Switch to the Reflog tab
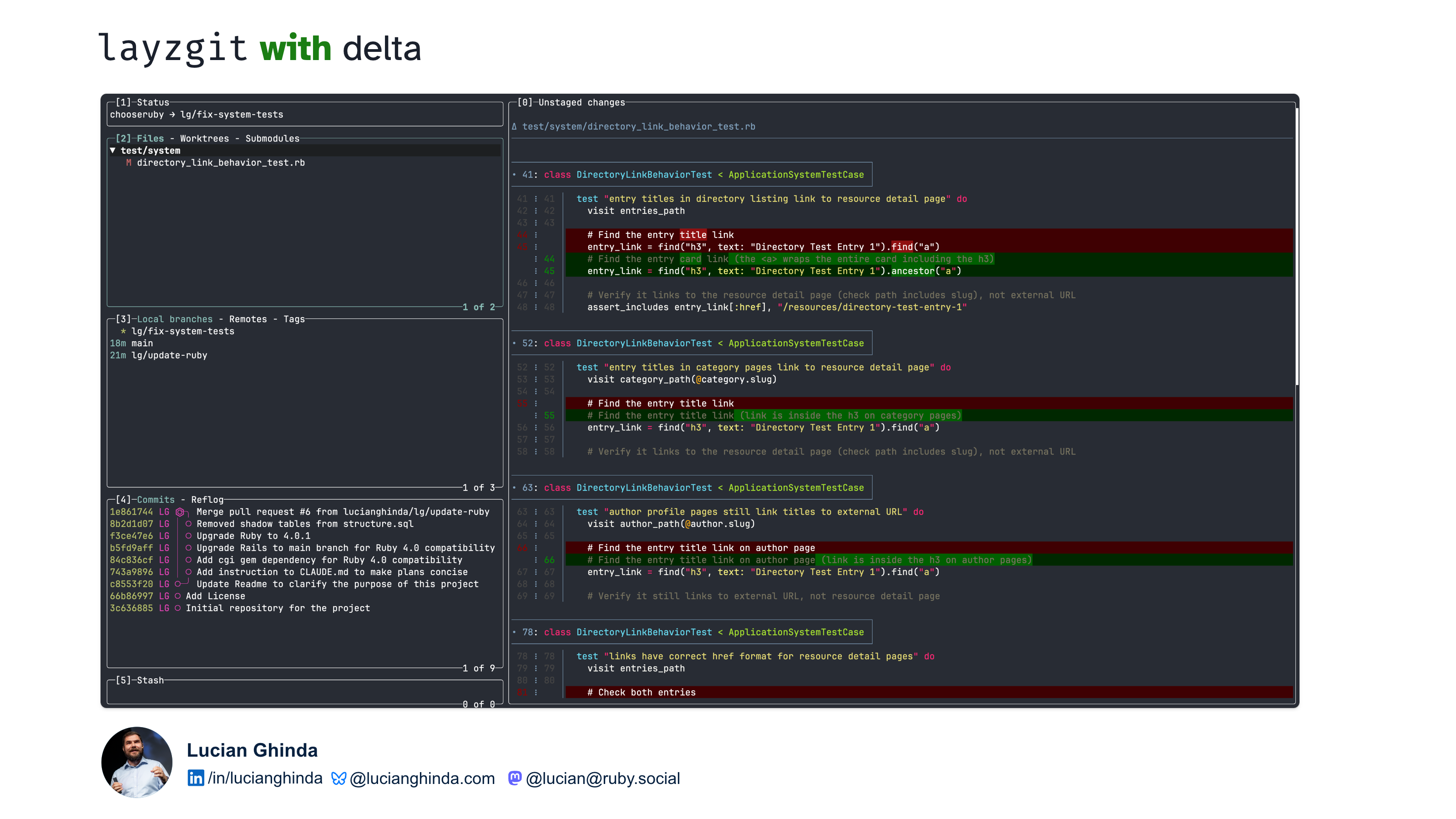Viewport: 1456px width, 819px height. [207, 500]
